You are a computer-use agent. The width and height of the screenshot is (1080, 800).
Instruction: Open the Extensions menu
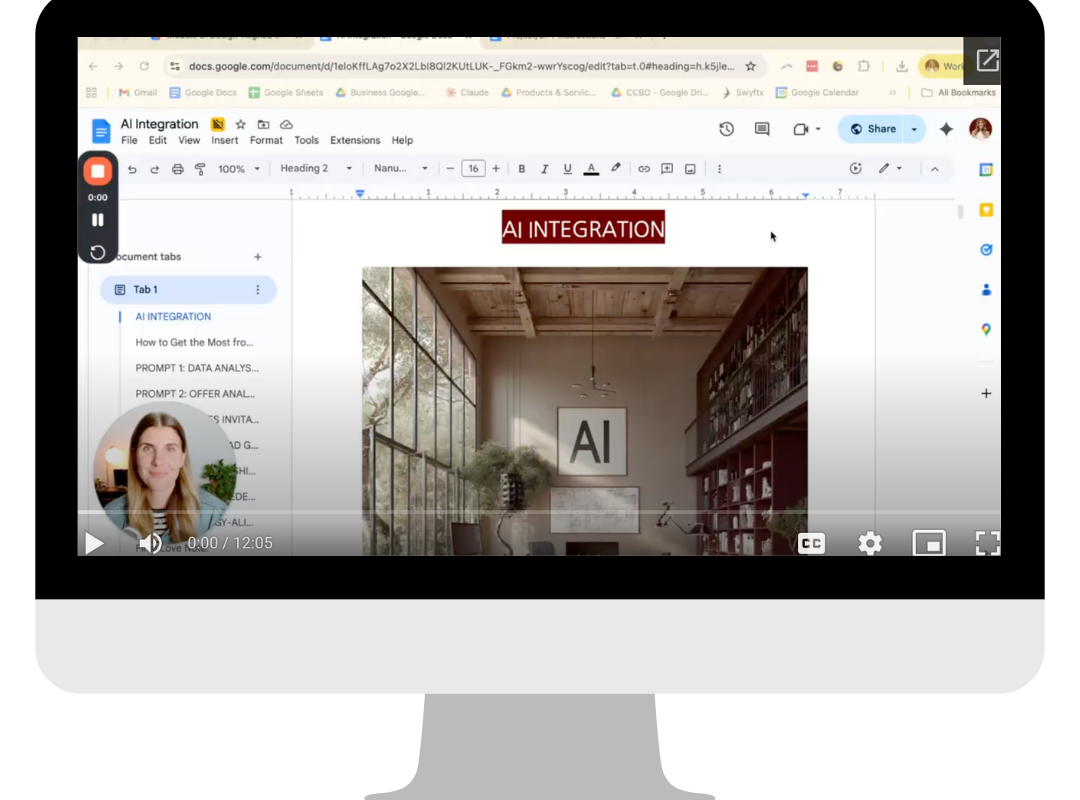tap(355, 140)
